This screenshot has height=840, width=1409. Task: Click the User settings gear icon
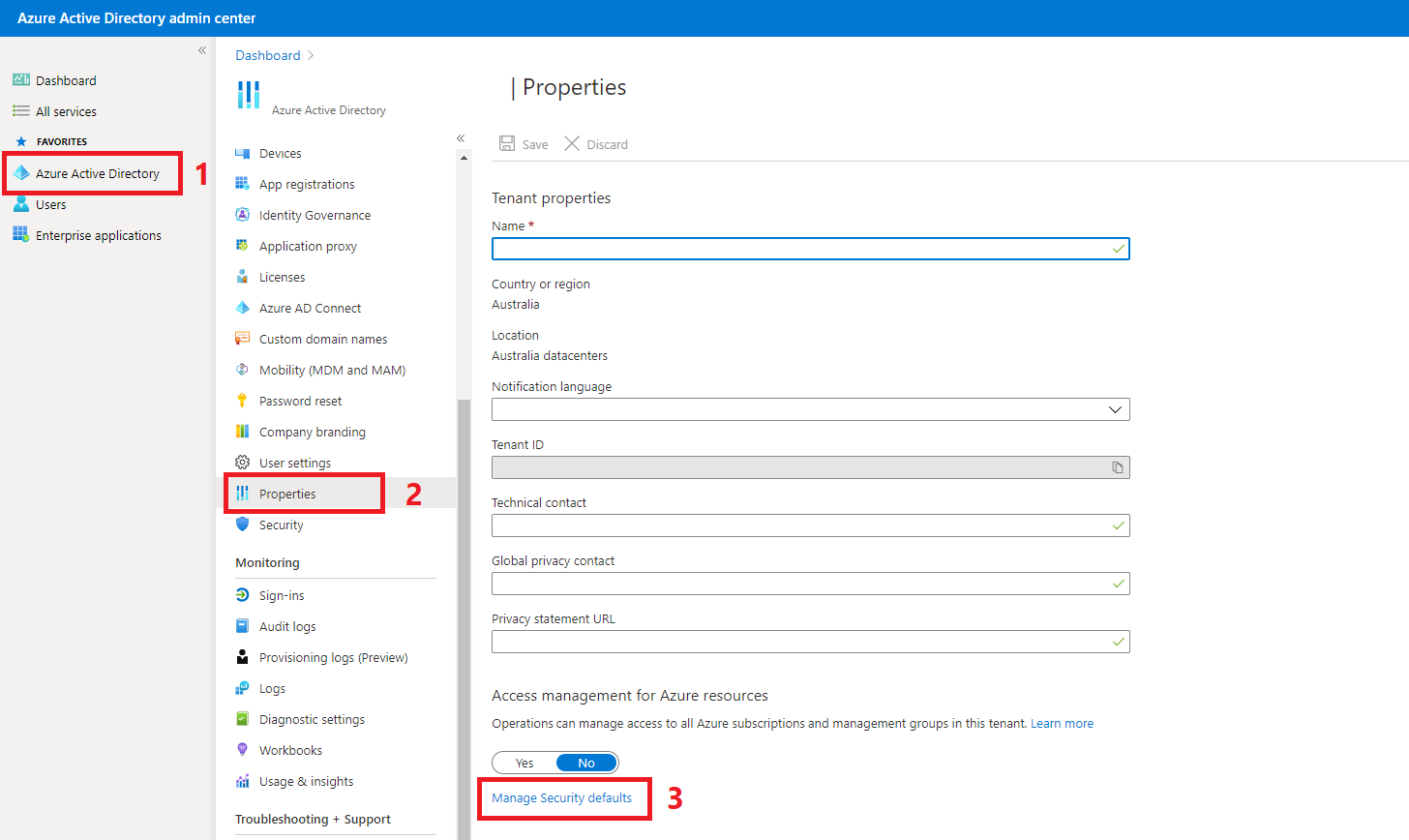pyautogui.click(x=243, y=463)
